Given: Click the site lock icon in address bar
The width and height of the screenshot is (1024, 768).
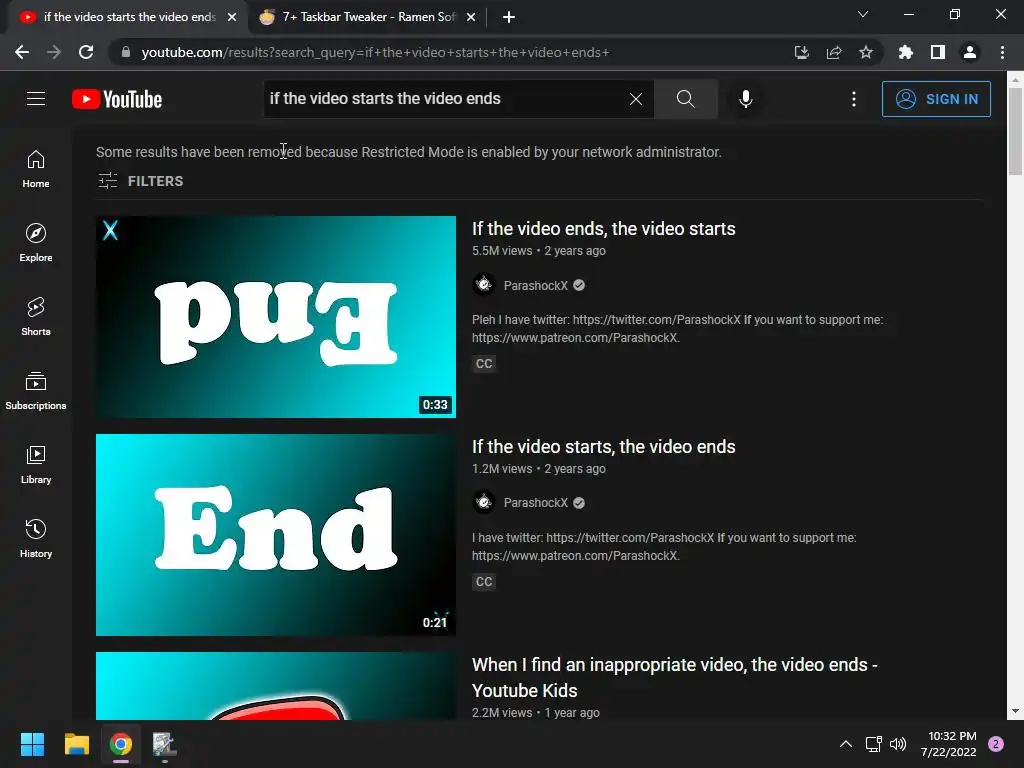Looking at the screenshot, I should (x=126, y=52).
